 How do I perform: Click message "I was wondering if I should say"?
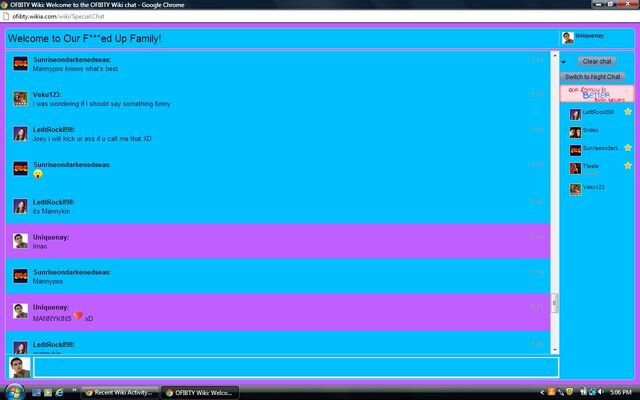(102, 104)
